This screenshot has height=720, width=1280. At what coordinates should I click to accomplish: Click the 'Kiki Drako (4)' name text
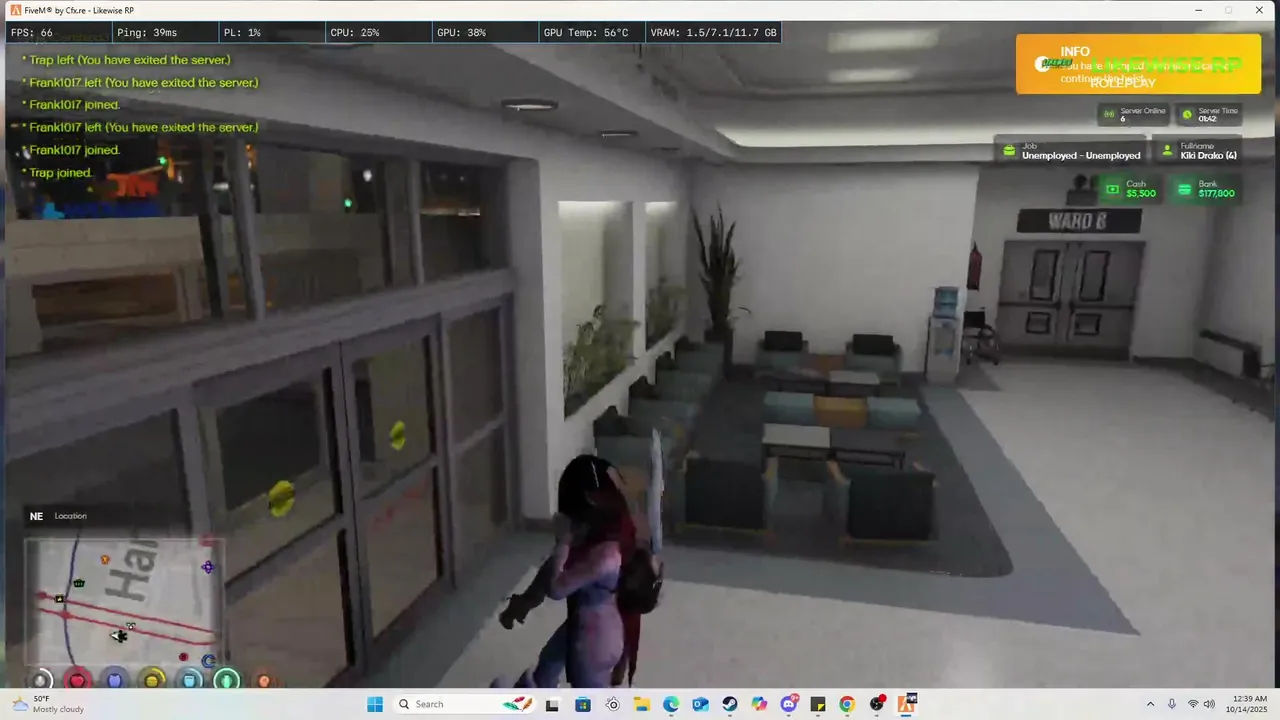1209,156
